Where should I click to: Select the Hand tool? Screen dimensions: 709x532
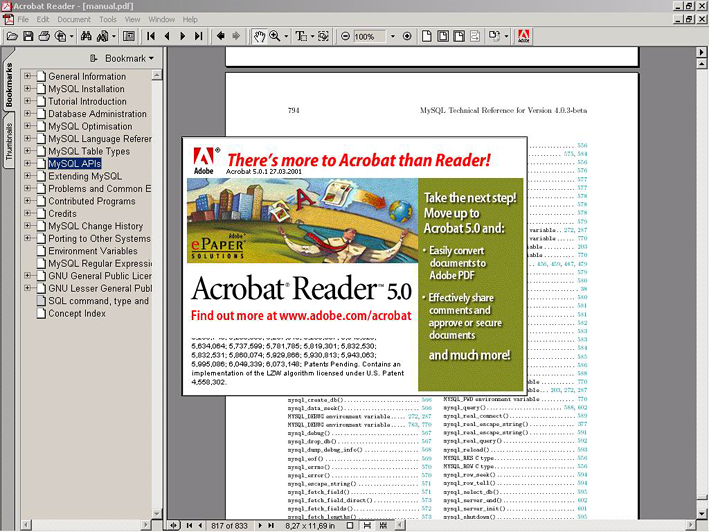click(x=260, y=36)
